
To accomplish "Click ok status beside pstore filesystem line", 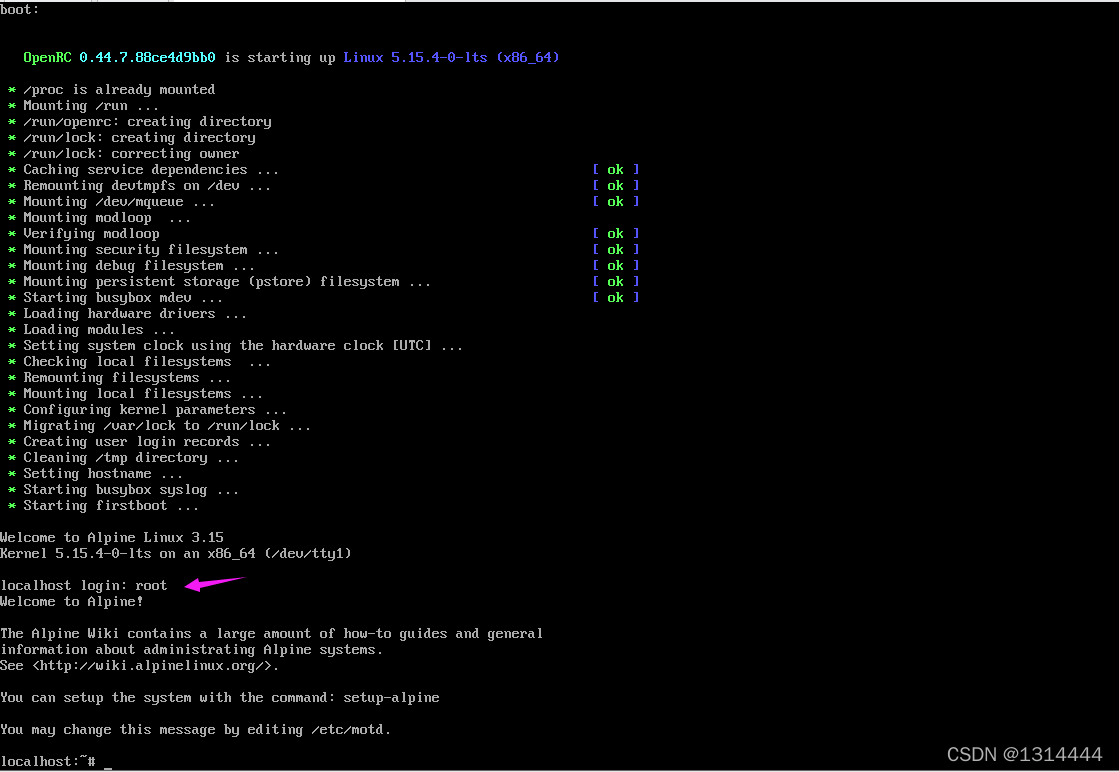I will 615,282.
